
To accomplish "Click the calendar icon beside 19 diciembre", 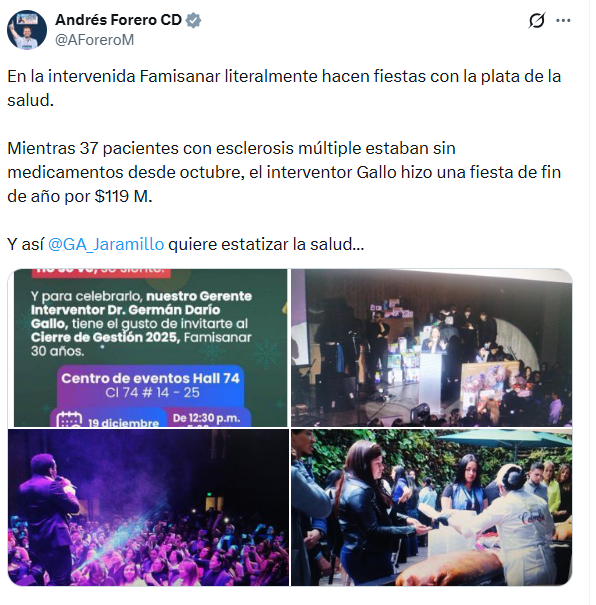I will tap(69, 419).
